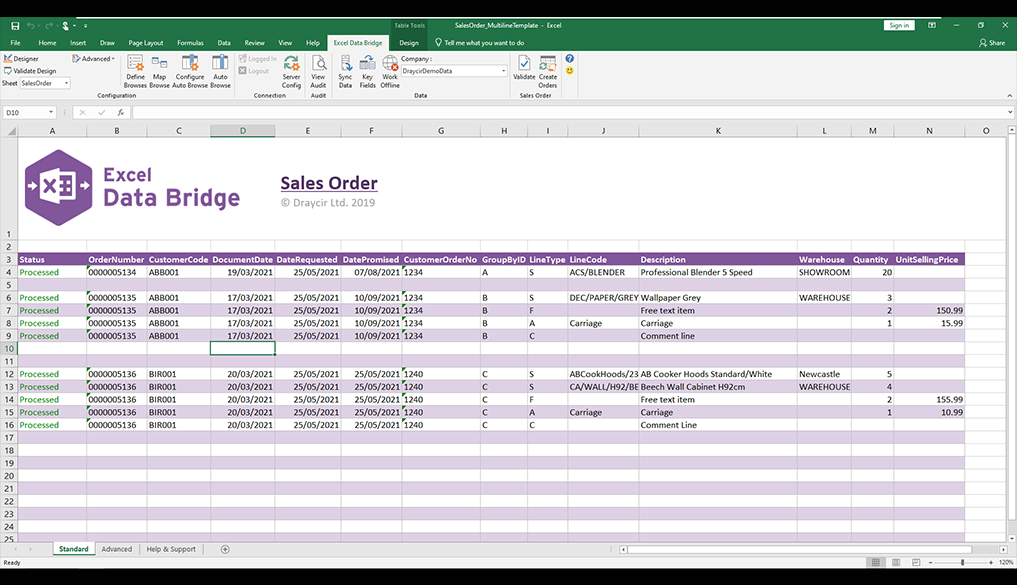Click the New Sheet plus button
The width and height of the screenshot is (1017, 585).
225,549
